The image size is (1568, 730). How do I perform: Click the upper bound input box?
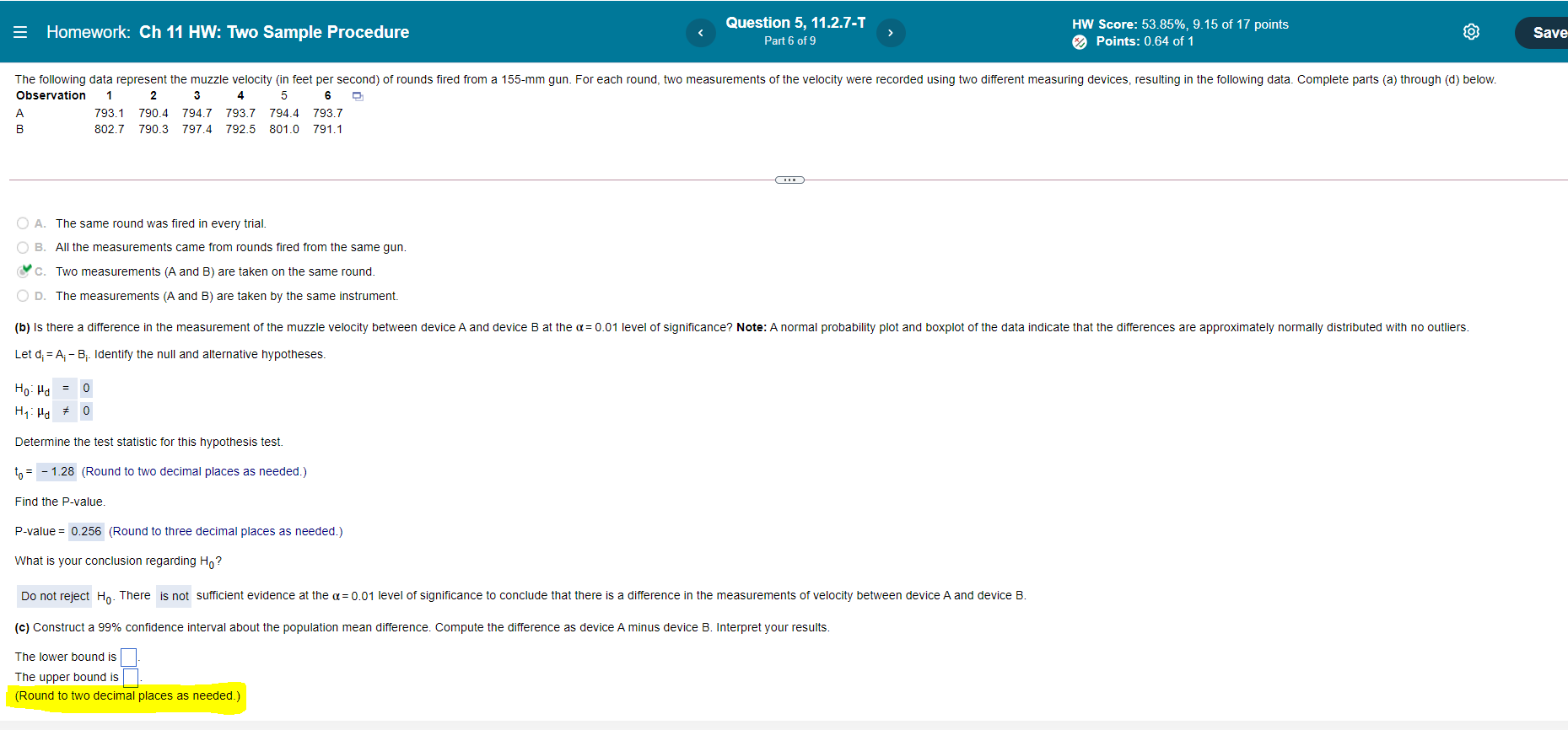131,678
